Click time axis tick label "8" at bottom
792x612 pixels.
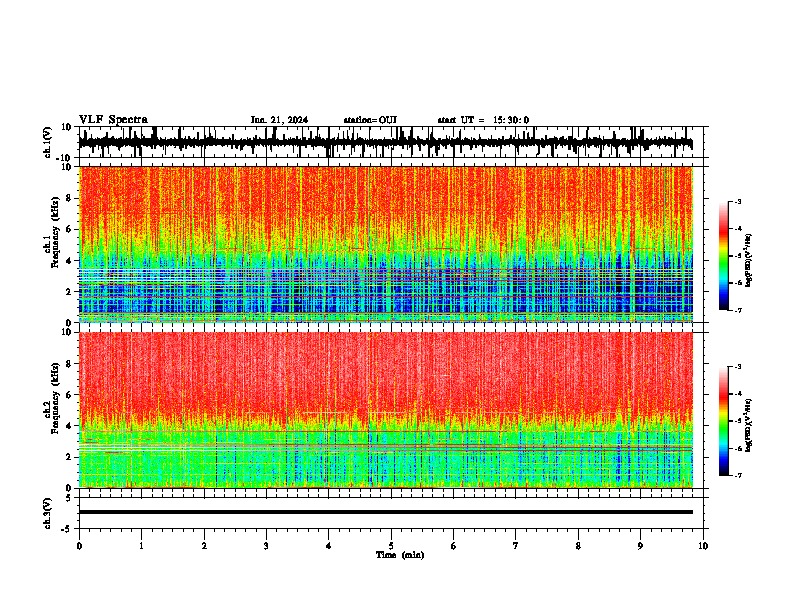pyautogui.click(x=578, y=546)
